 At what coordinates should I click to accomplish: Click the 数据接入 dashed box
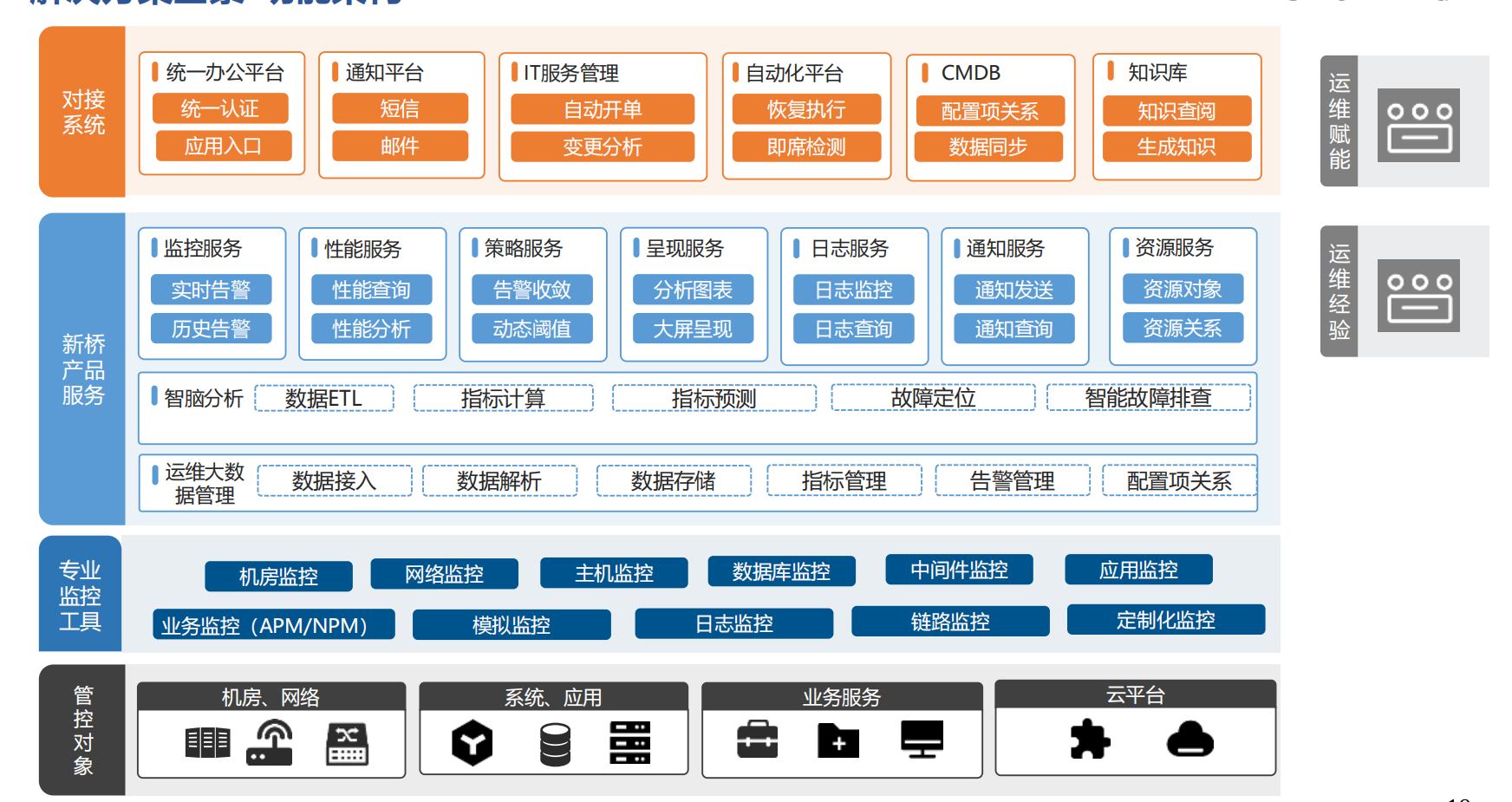pyautogui.click(x=335, y=480)
